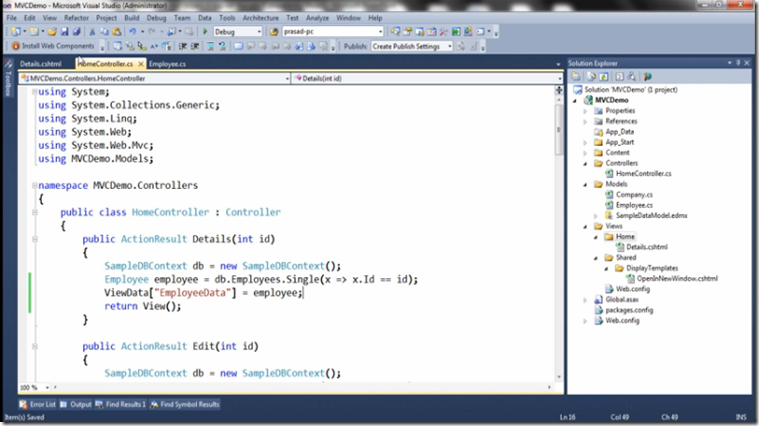Expand the SampleDataModel.edmx node
This screenshot has height=426, width=759.
pyautogui.click(x=595, y=216)
